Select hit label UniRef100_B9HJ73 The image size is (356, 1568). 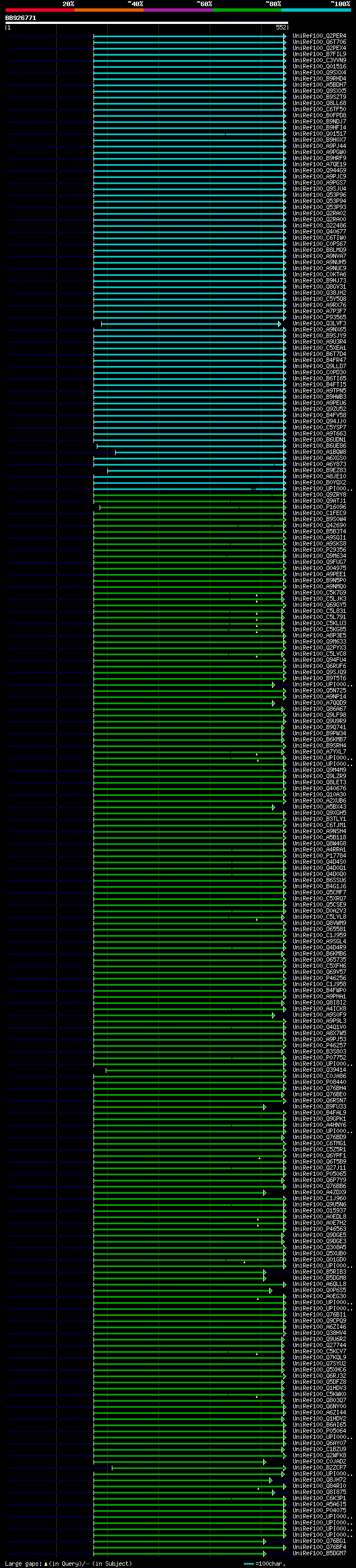point(319,280)
